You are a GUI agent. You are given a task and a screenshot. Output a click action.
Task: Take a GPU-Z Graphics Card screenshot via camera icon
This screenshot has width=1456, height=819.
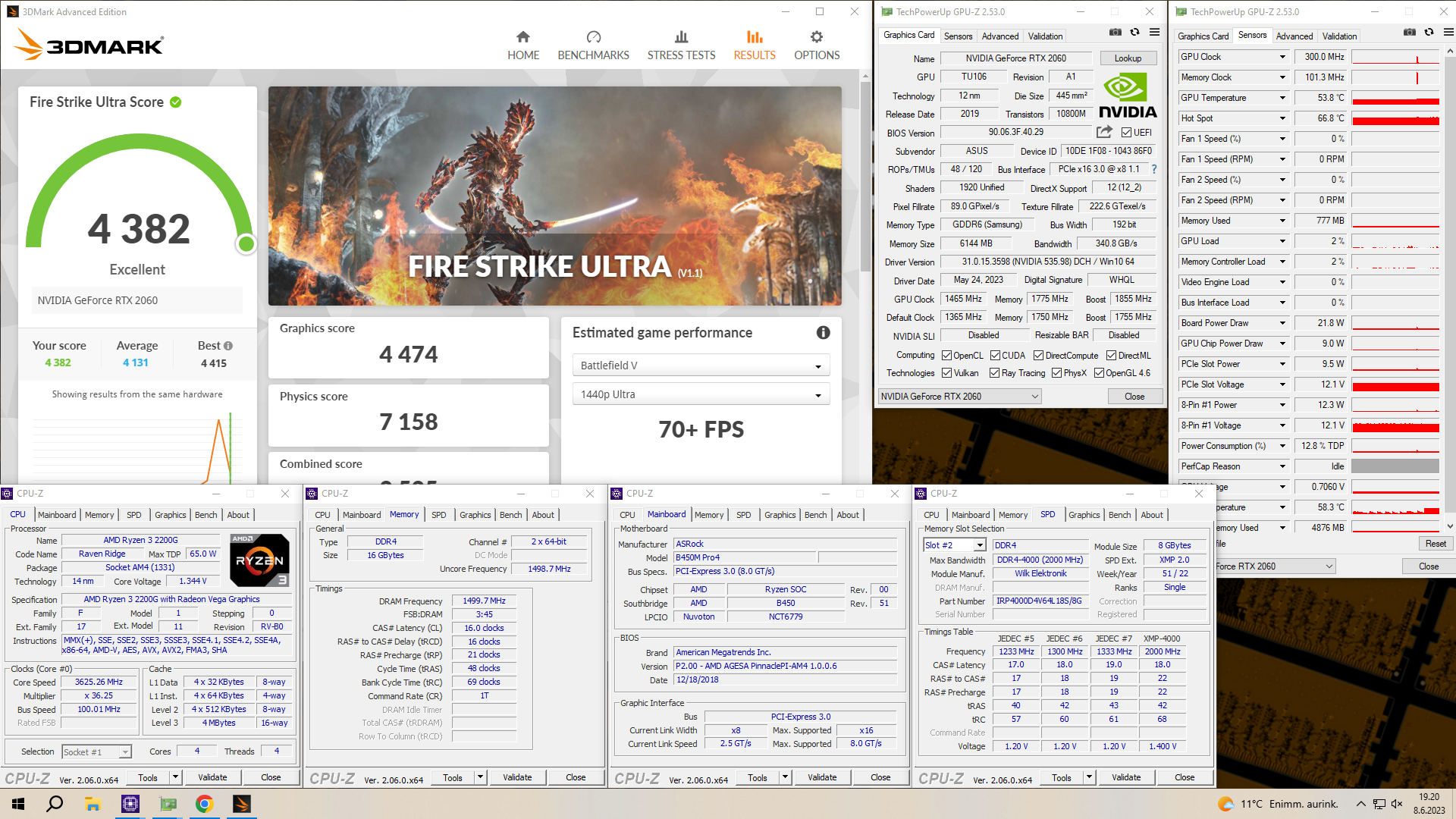pyautogui.click(x=1116, y=33)
